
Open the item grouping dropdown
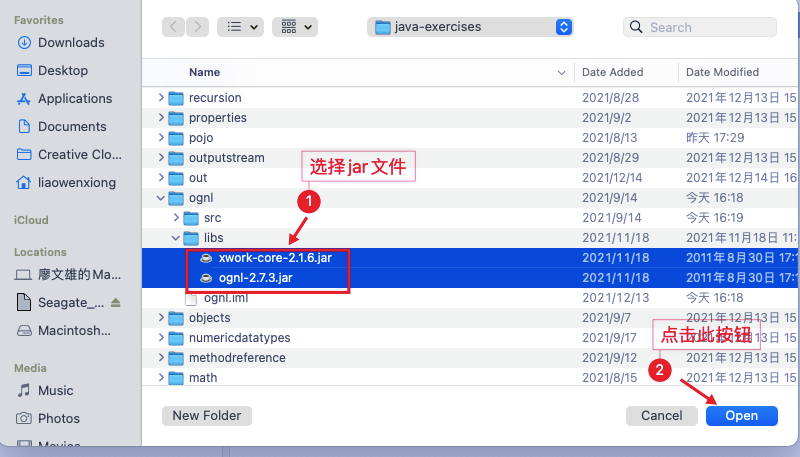coord(295,27)
